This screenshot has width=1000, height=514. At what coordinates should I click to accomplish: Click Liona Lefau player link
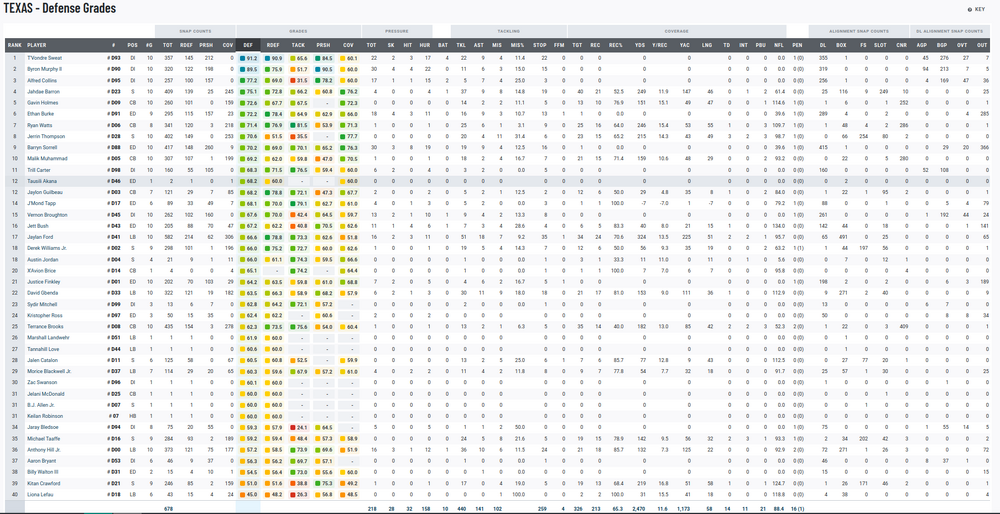point(41,494)
